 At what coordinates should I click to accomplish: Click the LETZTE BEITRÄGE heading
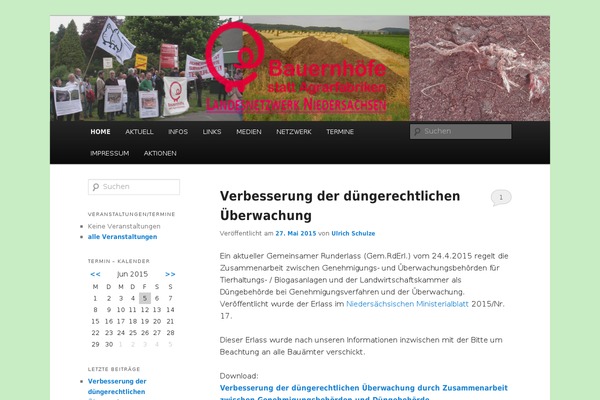(x=114, y=369)
